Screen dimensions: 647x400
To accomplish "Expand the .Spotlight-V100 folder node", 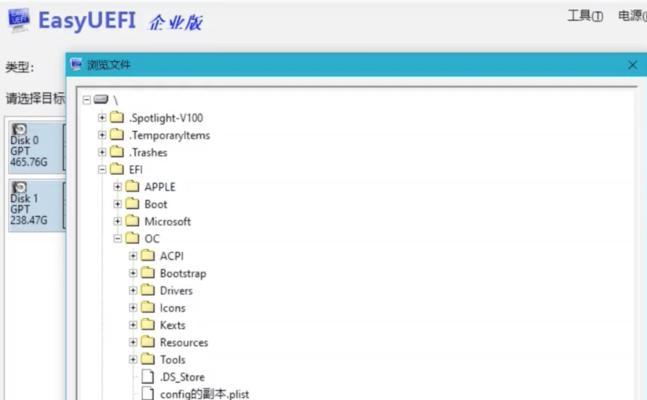I will (x=102, y=118).
